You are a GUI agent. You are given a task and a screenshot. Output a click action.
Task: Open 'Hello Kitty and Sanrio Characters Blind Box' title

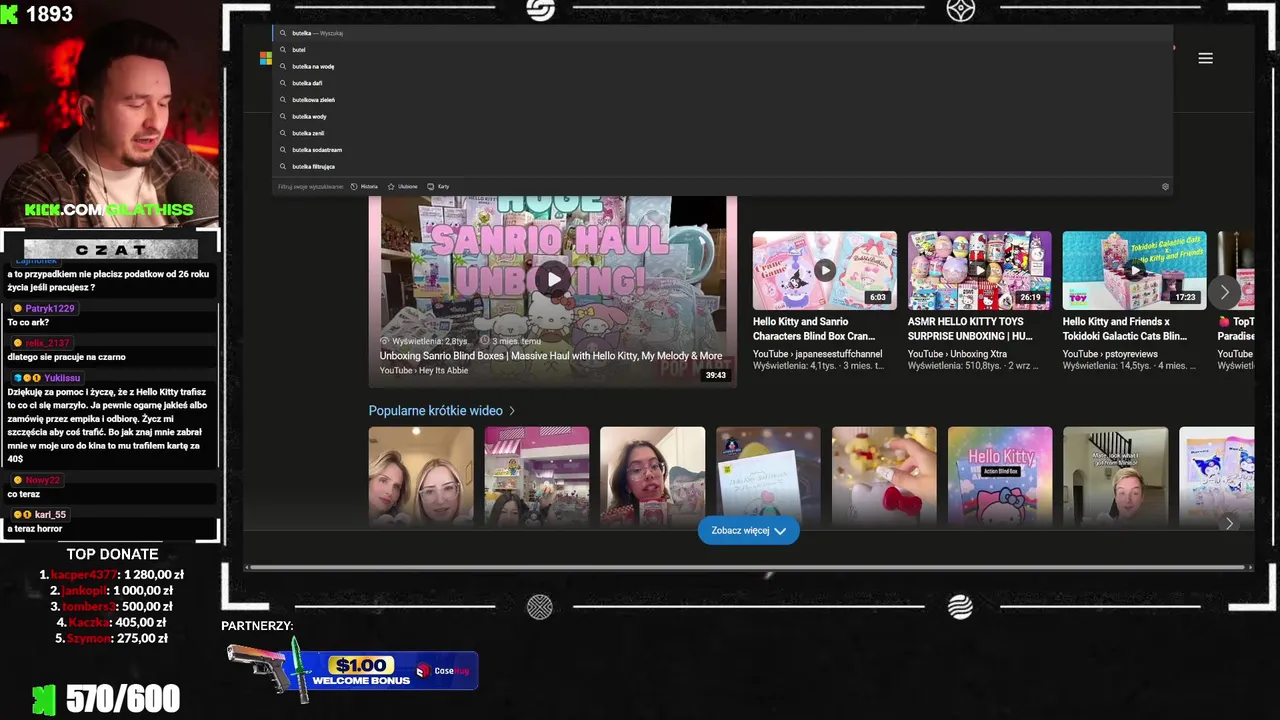coord(814,329)
